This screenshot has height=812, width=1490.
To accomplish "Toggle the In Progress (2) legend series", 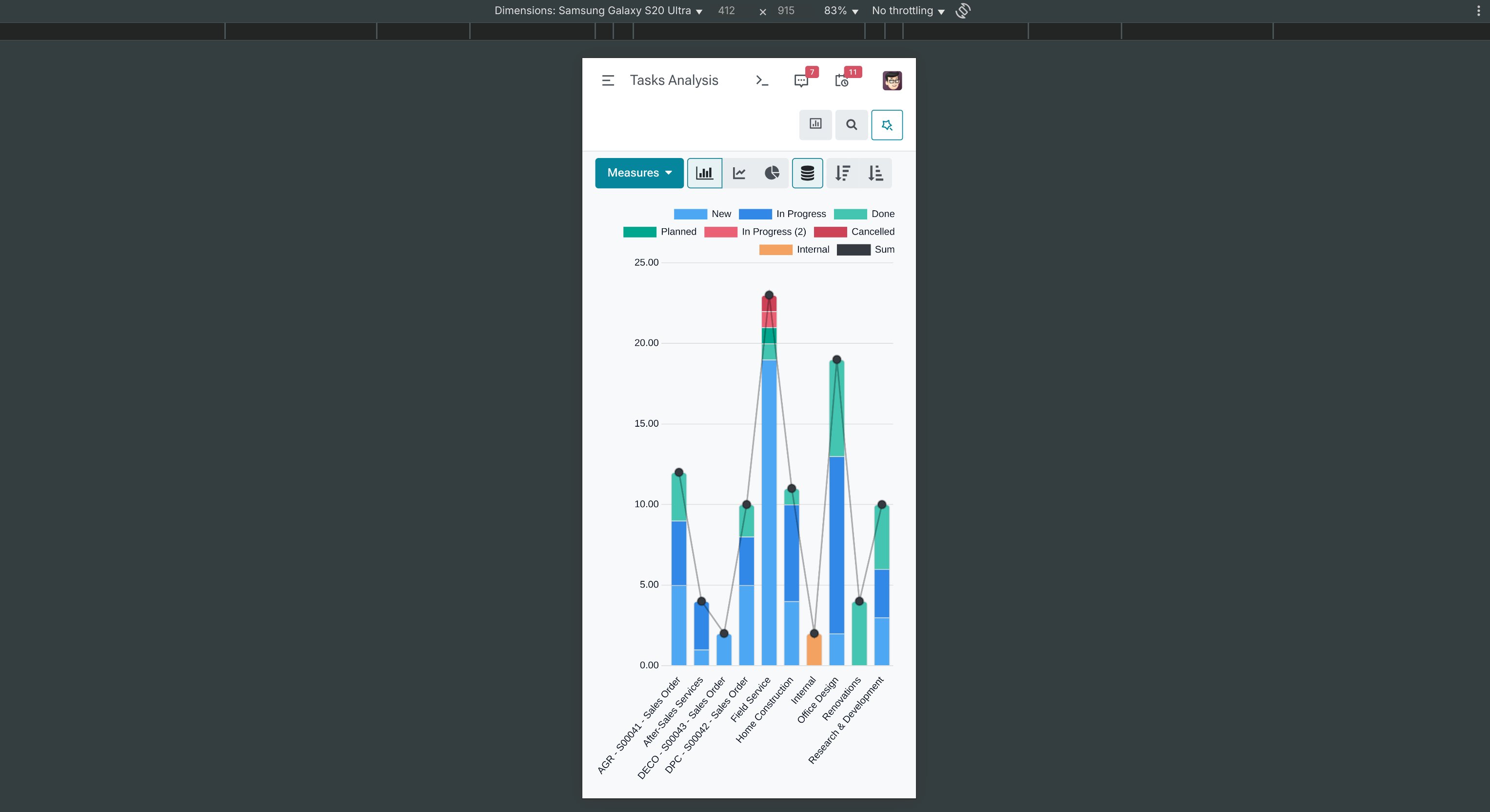I will pos(755,232).
